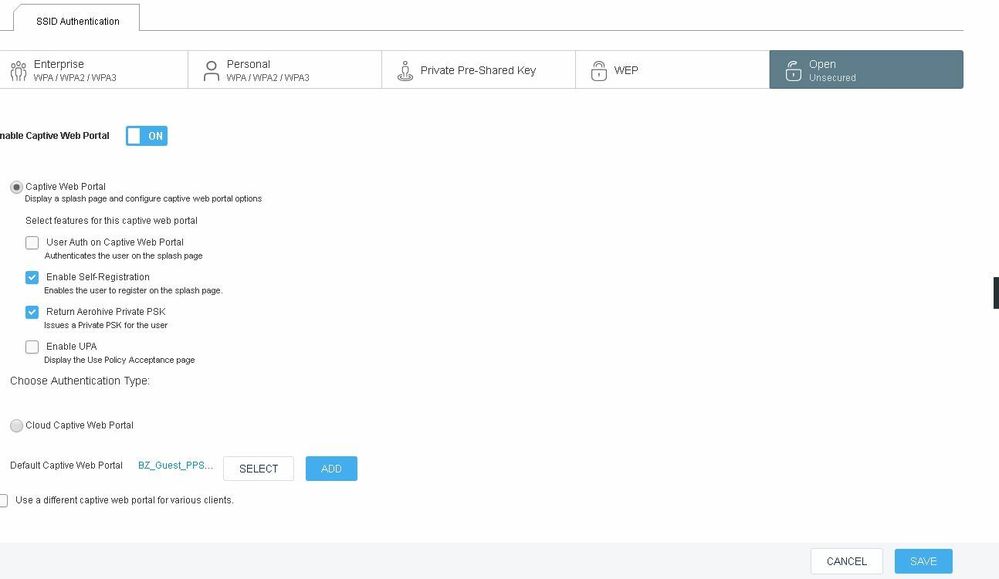
Task: Uncheck the Enable Self-Registration checkbox
Action: (32, 277)
